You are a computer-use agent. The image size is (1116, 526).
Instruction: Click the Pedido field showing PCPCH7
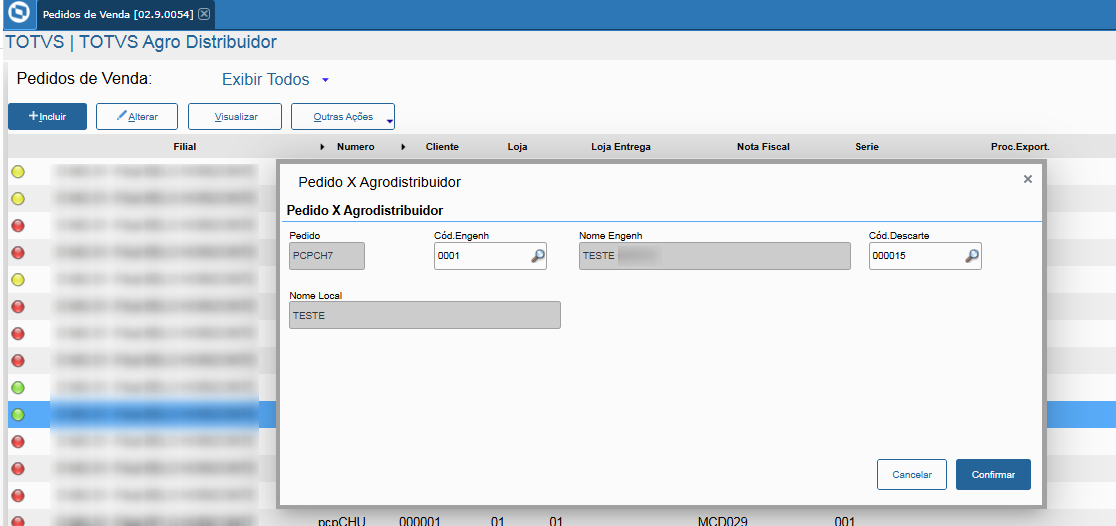327,256
